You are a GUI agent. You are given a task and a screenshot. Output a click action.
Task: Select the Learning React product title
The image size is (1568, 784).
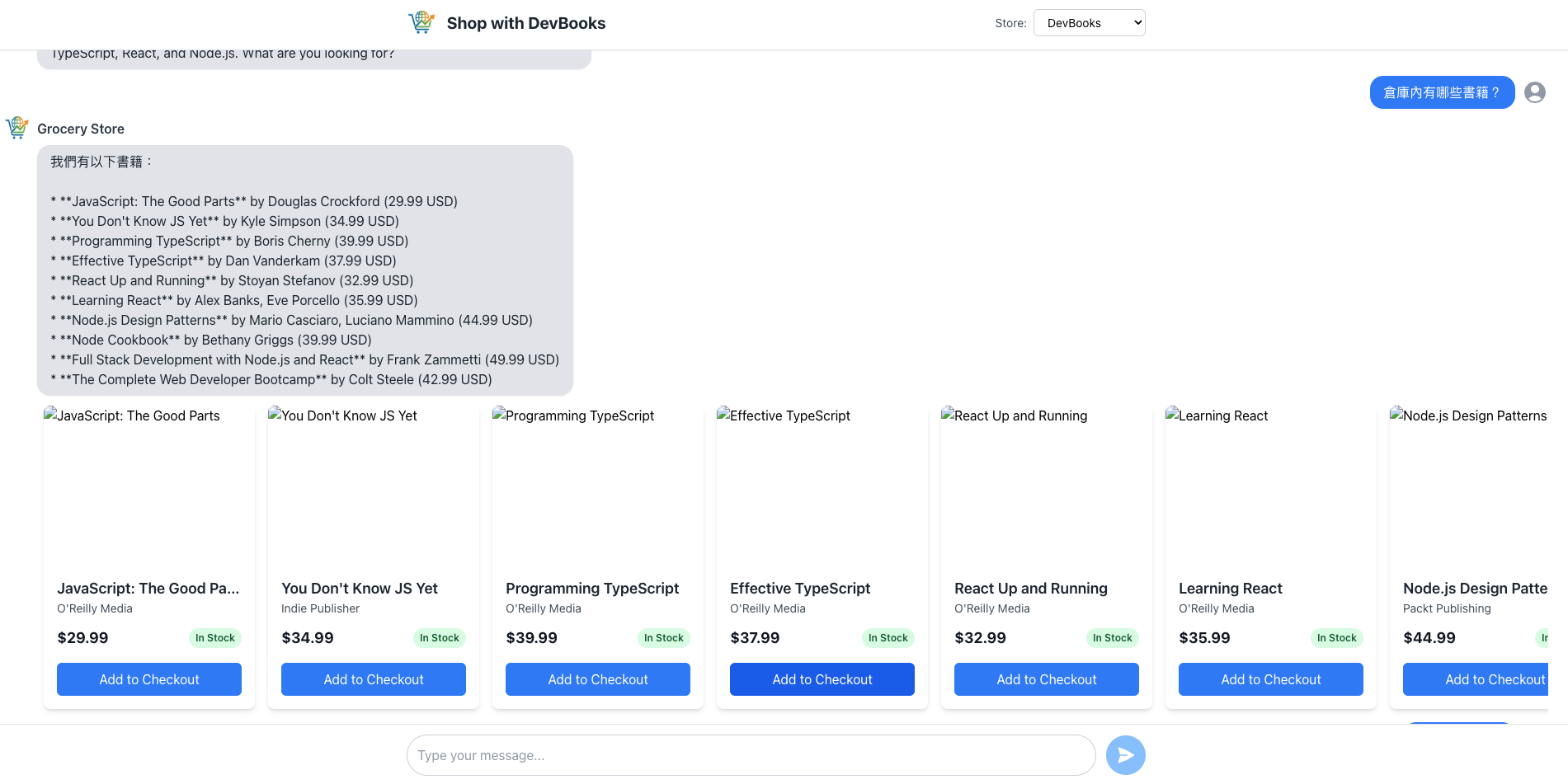click(x=1230, y=589)
